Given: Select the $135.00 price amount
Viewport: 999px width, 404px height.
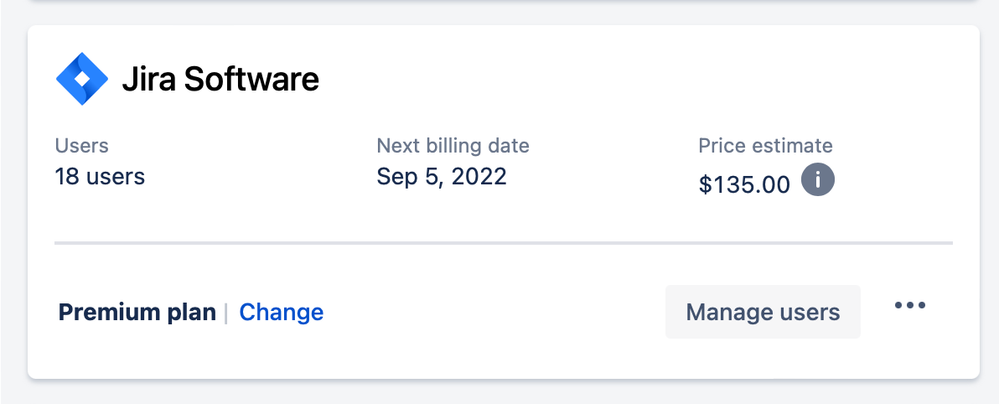Looking at the screenshot, I should (x=744, y=184).
